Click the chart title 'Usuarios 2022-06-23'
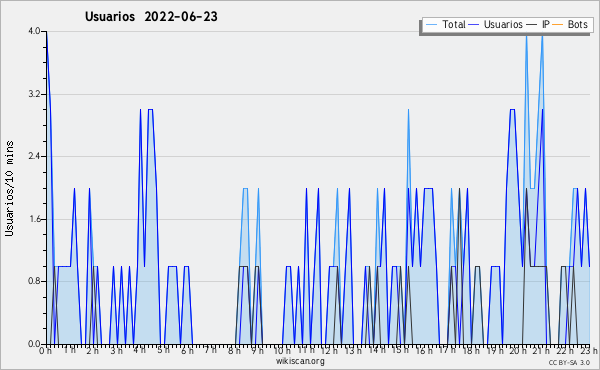The height and width of the screenshot is (370, 600). click(151, 16)
